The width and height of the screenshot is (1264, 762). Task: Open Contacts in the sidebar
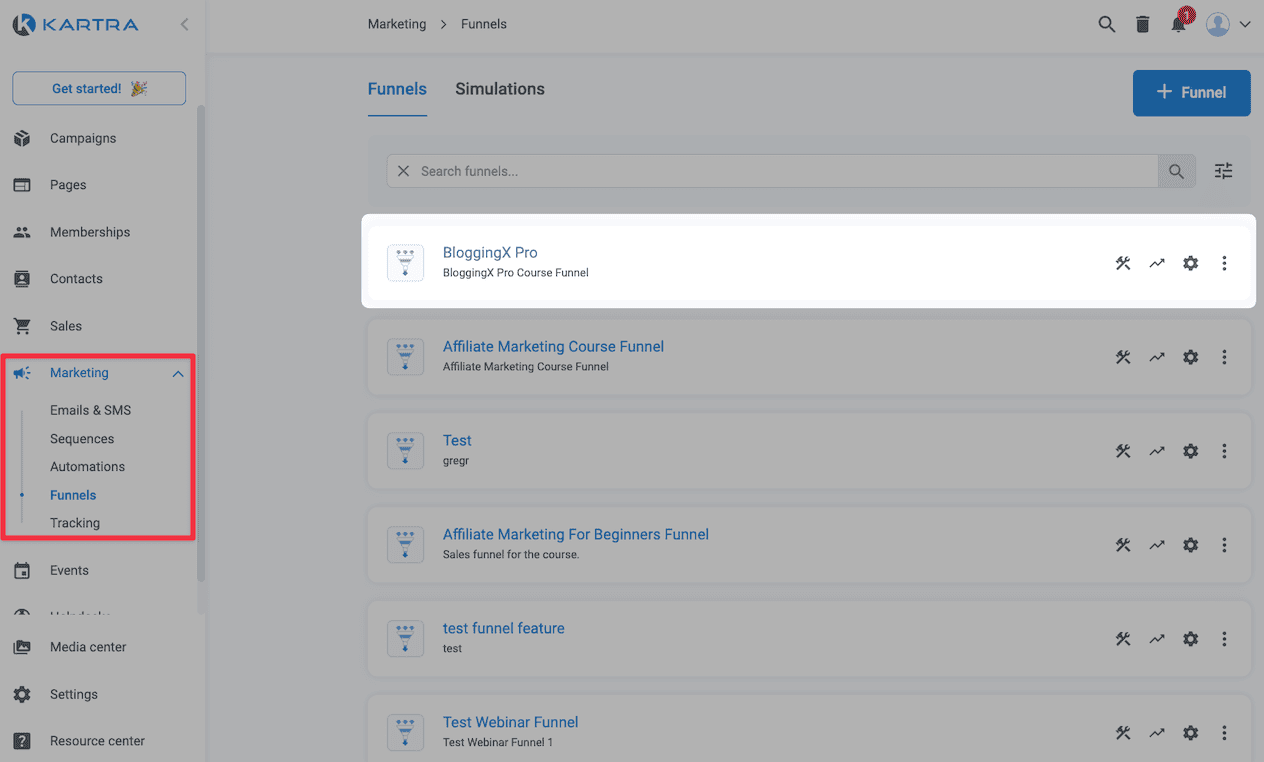[x=76, y=279]
